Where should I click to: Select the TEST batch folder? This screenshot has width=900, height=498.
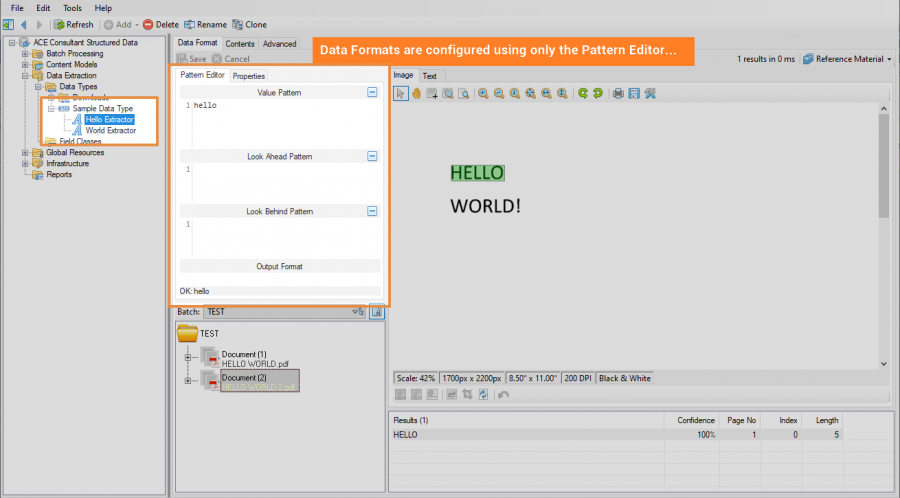[x=198, y=333]
